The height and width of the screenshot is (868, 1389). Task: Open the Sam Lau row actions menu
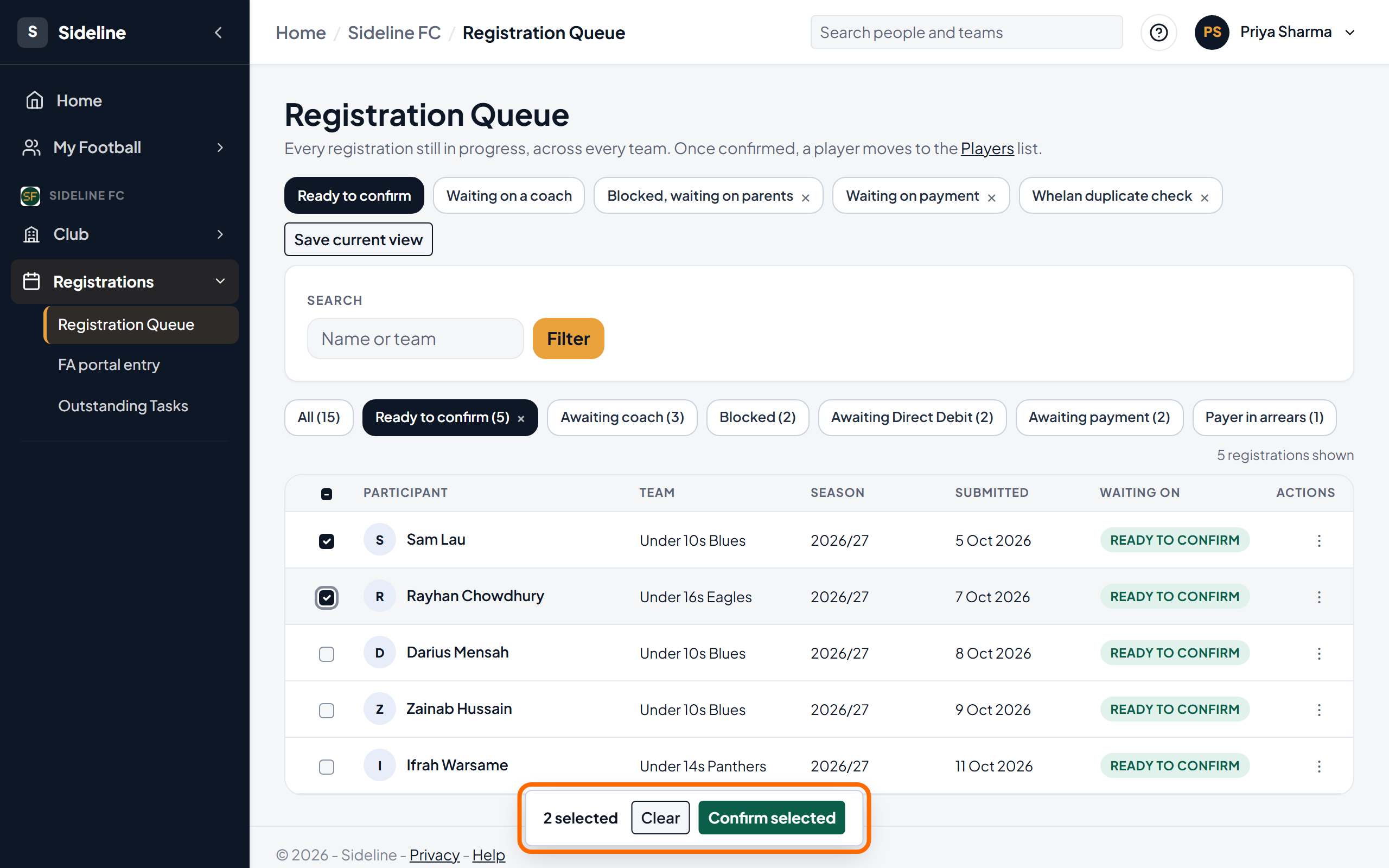coord(1319,540)
